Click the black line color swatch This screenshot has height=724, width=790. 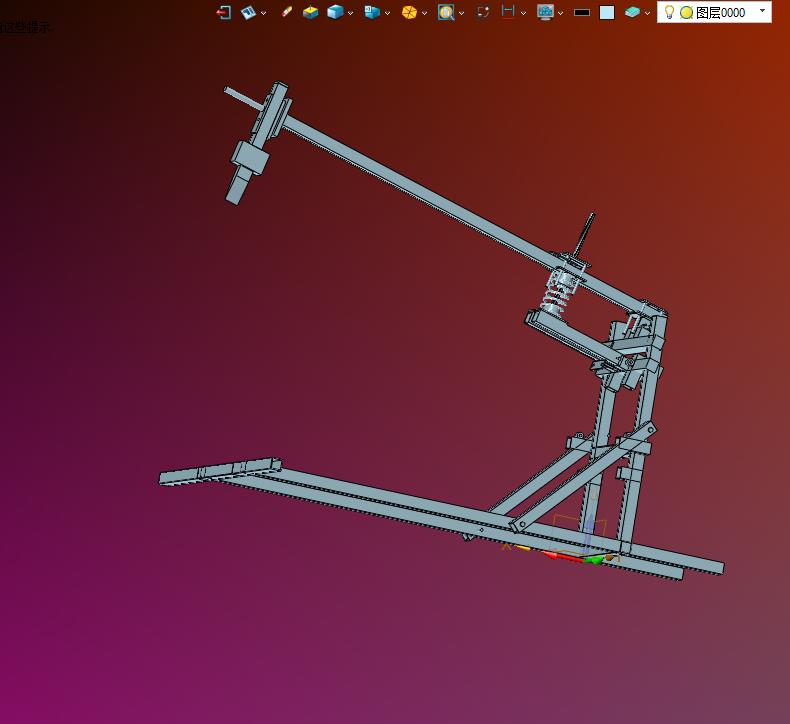[x=582, y=12]
